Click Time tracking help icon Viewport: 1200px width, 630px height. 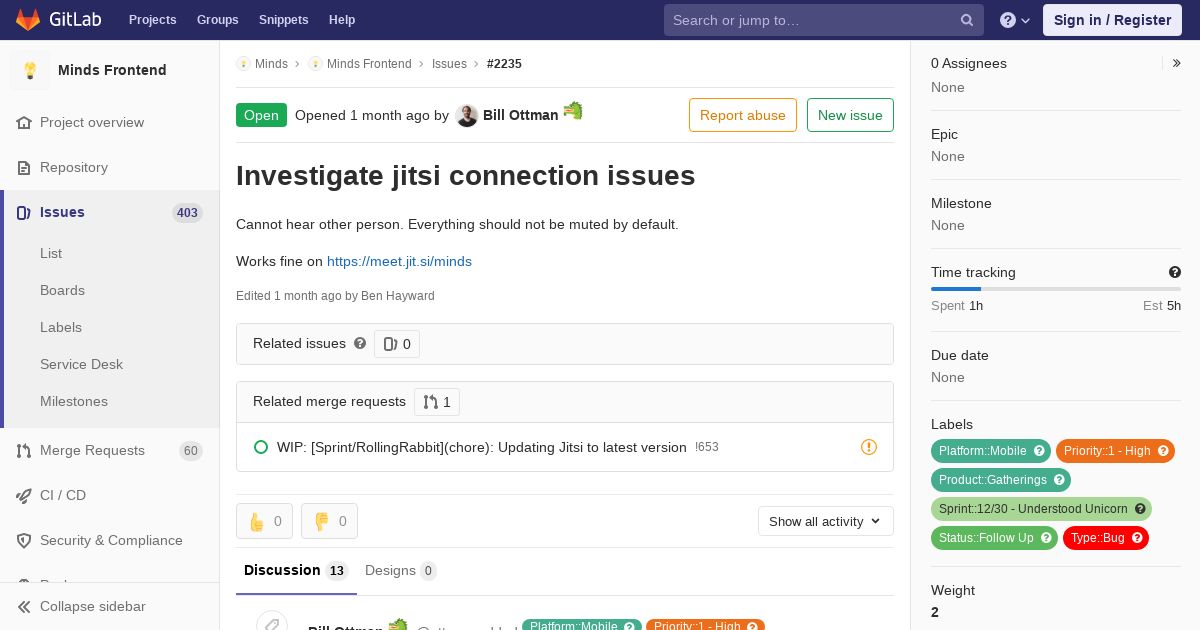[x=1175, y=272]
